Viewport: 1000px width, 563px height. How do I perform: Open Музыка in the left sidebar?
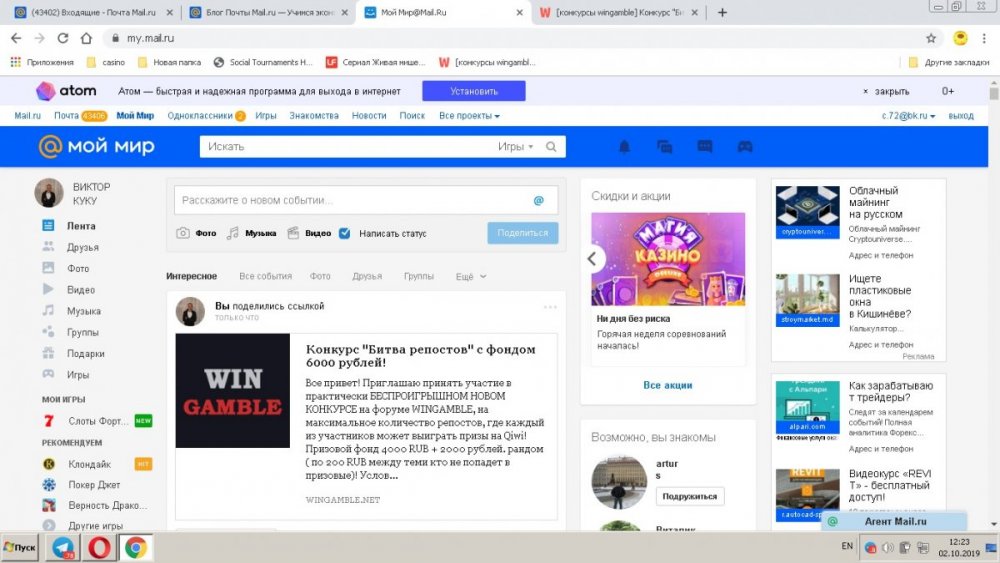point(83,311)
